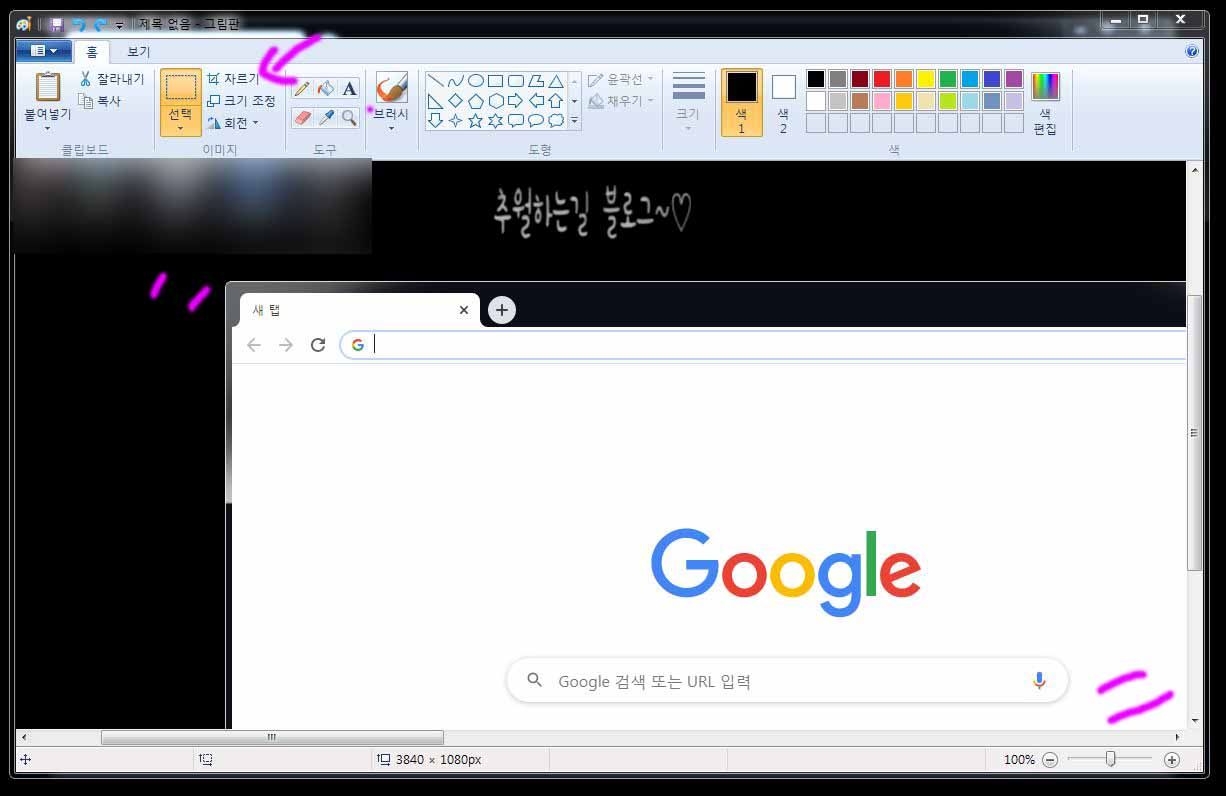Pick the Hexagon shape
The image size is (1226, 796).
[x=496, y=101]
